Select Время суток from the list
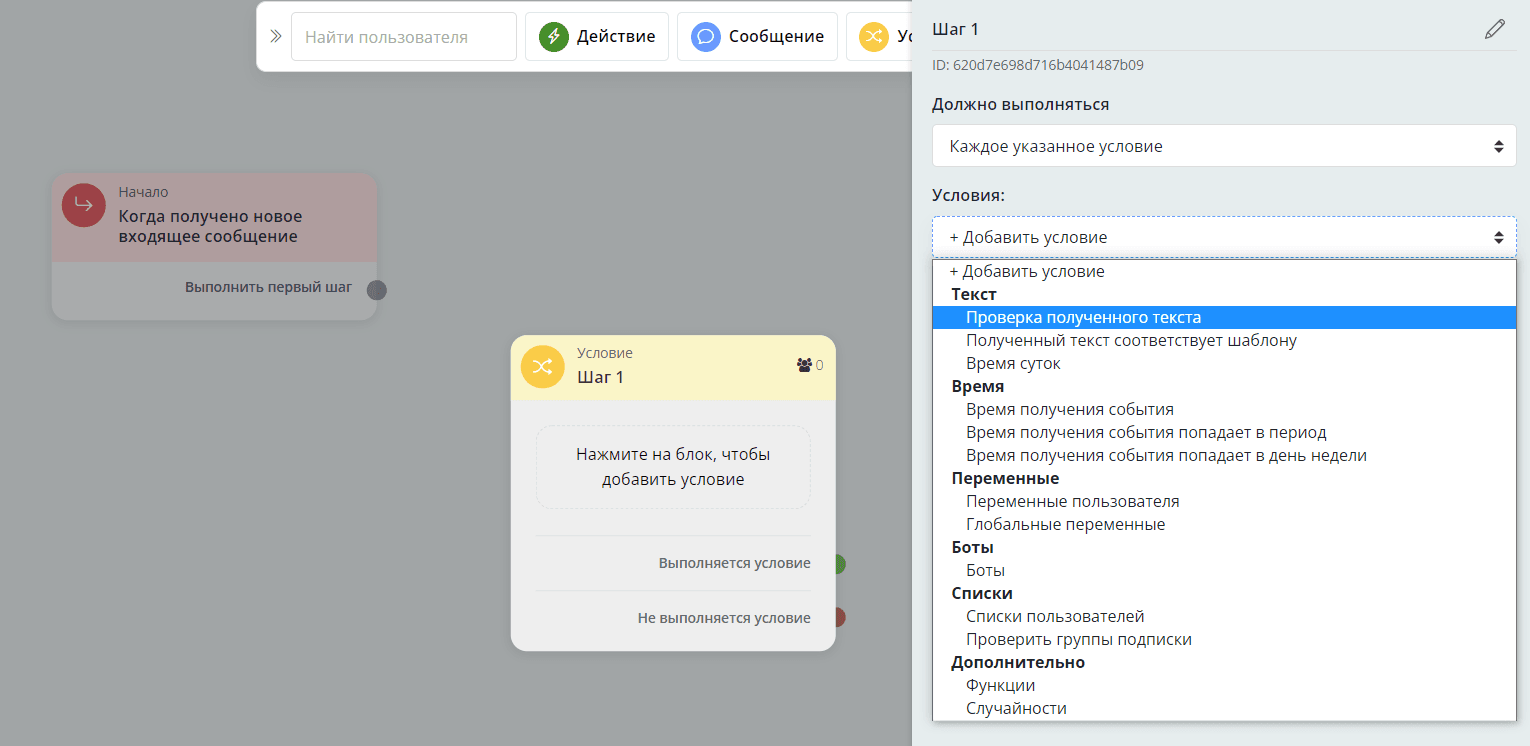 point(1013,363)
